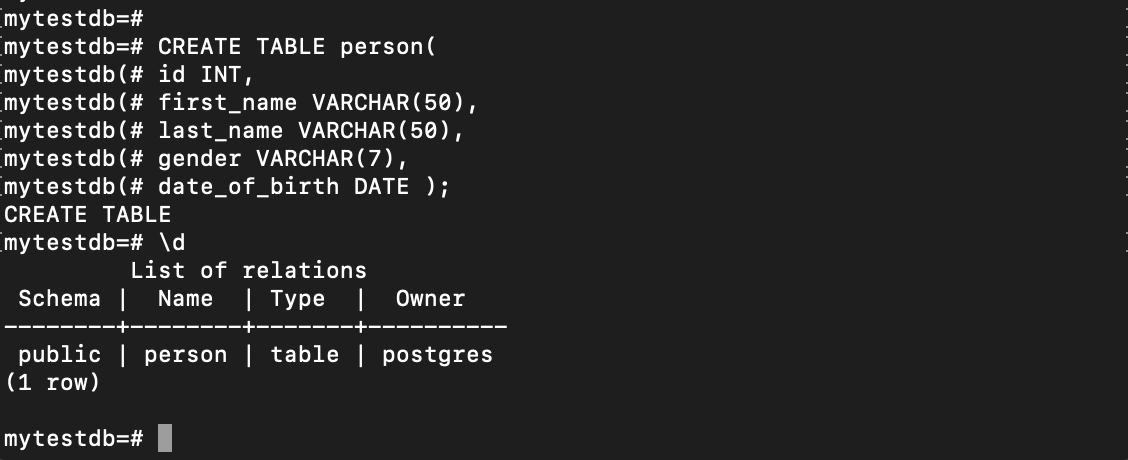The image size is (1128, 460).
Task: Click the 'Schema' column header
Action: (x=60, y=299)
